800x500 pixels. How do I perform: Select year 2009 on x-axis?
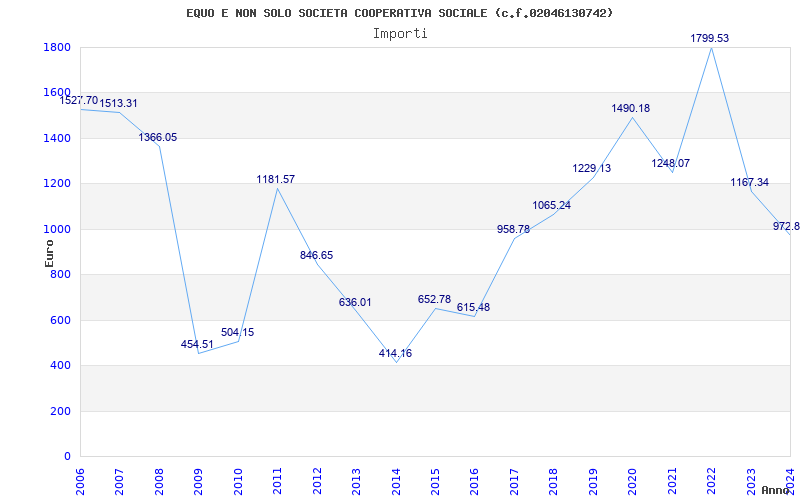pos(198,481)
